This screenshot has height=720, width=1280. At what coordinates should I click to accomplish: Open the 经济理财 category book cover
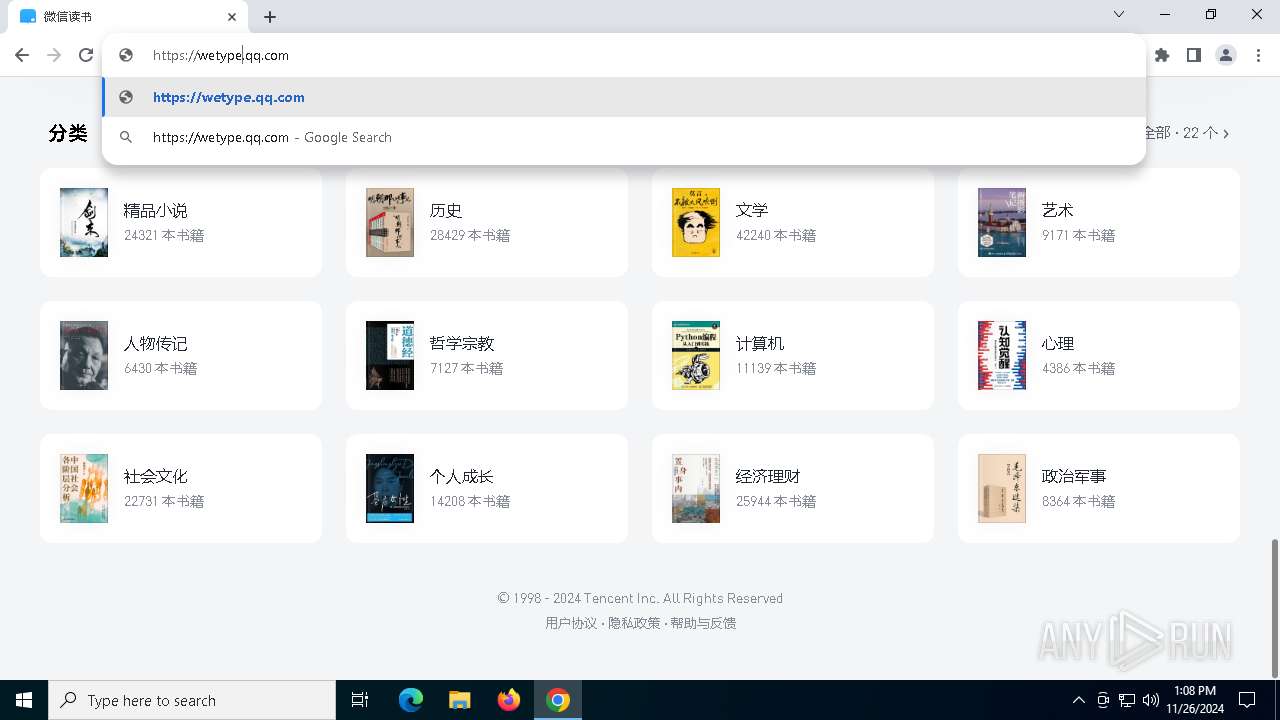pos(696,488)
